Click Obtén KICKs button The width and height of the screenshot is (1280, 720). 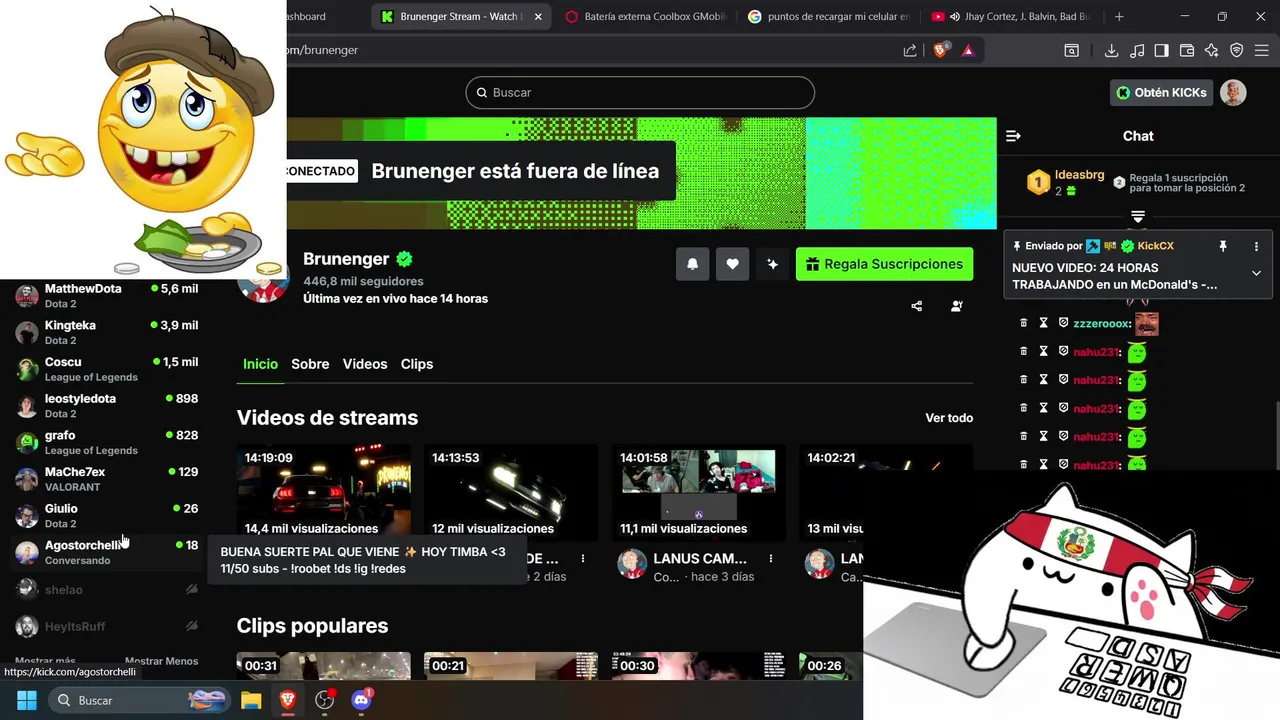[1161, 92]
